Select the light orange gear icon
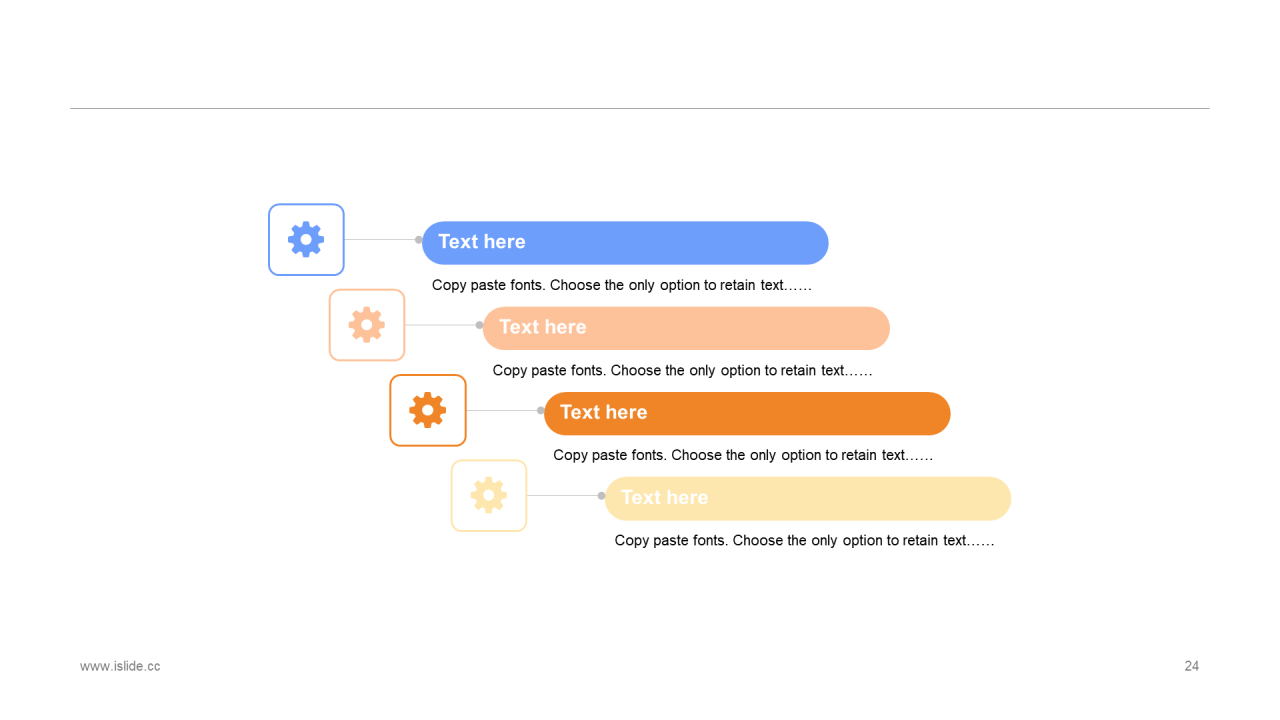The height and width of the screenshot is (720, 1280). (367, 325)
